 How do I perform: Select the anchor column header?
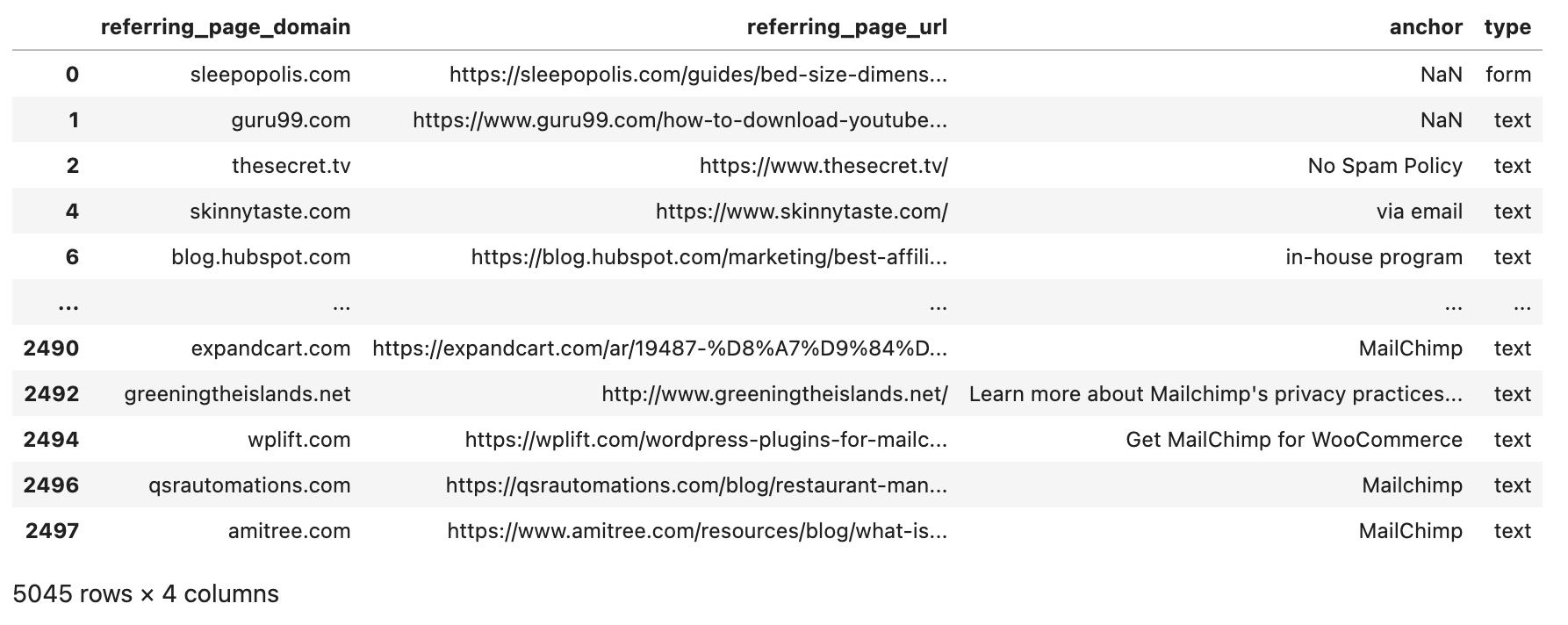tap(1426, 27)
